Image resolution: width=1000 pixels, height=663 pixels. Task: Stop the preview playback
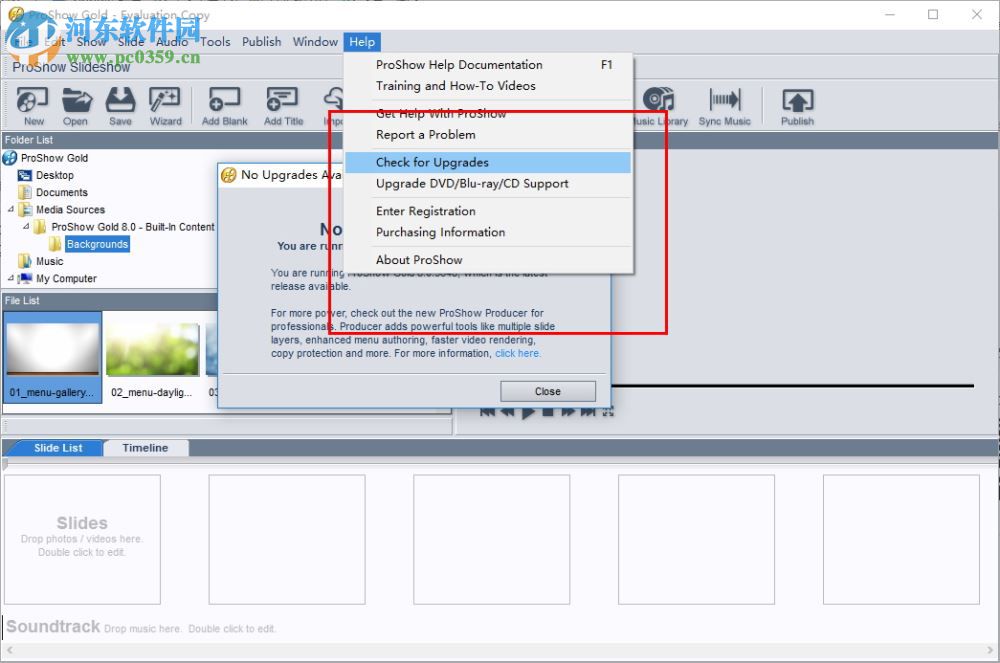tap(548, 411)
